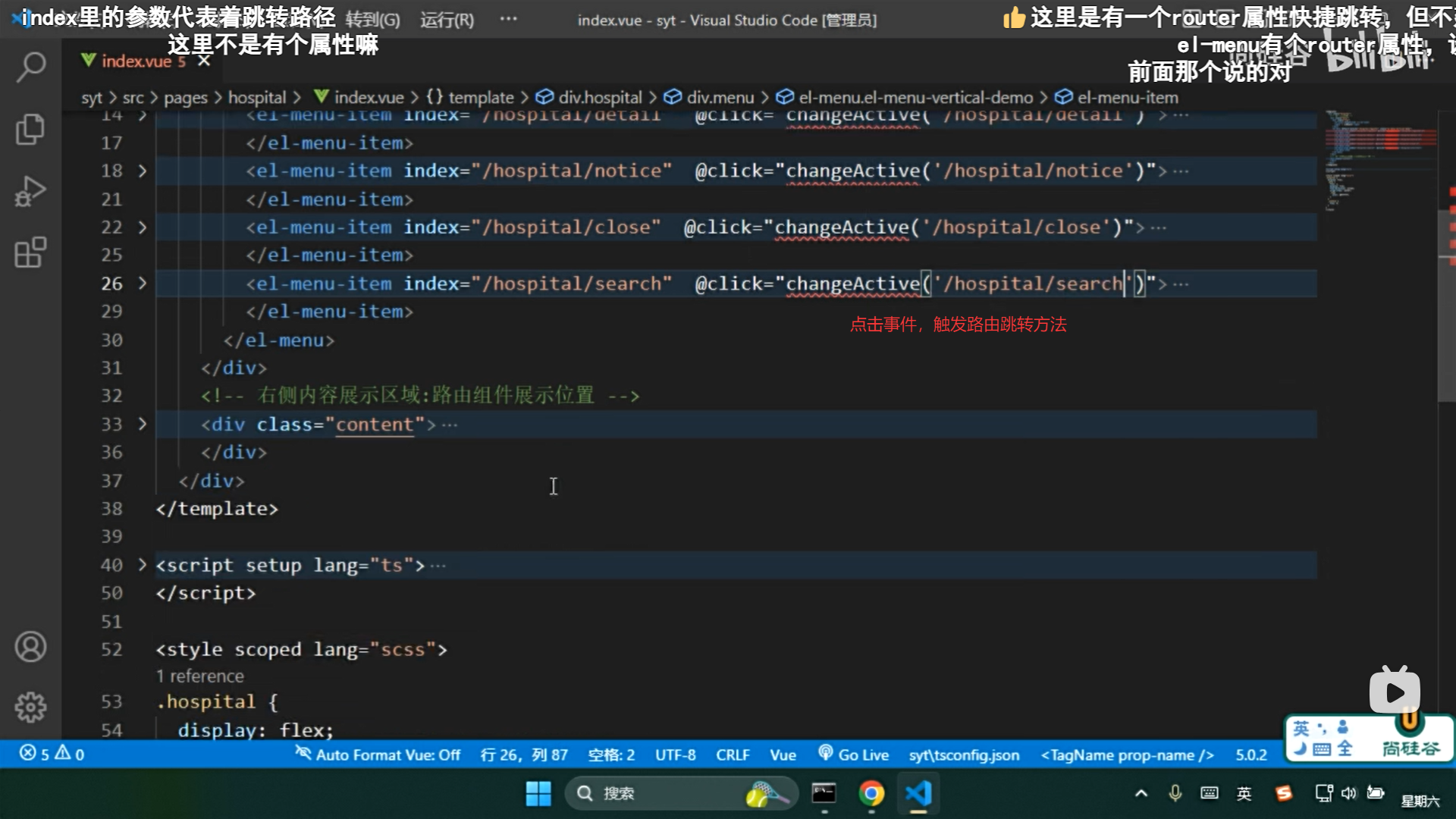
Task: Click the hospital breadcrumb segment
Action: pyautogui.click(x=257, y=97)
